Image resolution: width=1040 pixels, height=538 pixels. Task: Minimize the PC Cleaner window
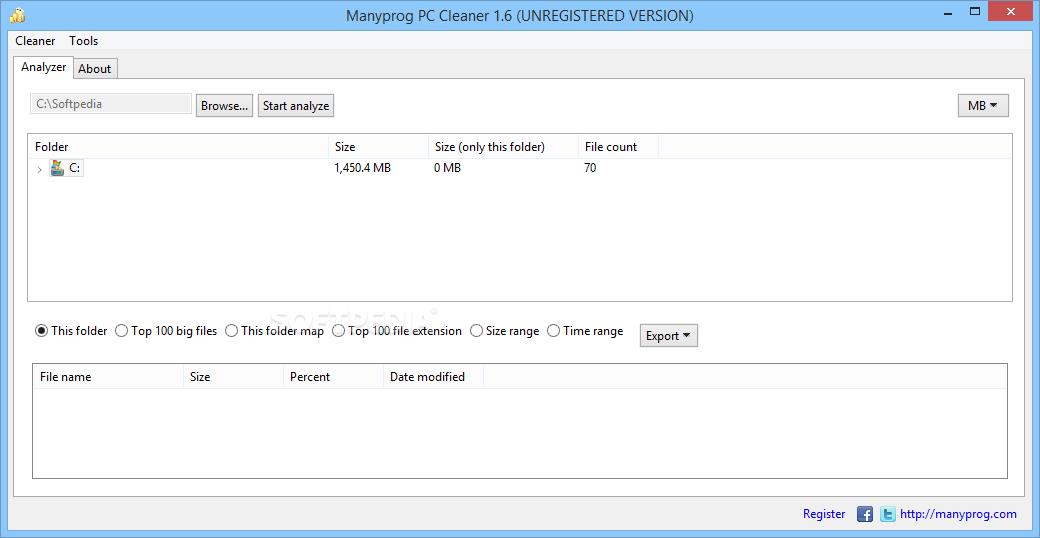pos(946,11)
